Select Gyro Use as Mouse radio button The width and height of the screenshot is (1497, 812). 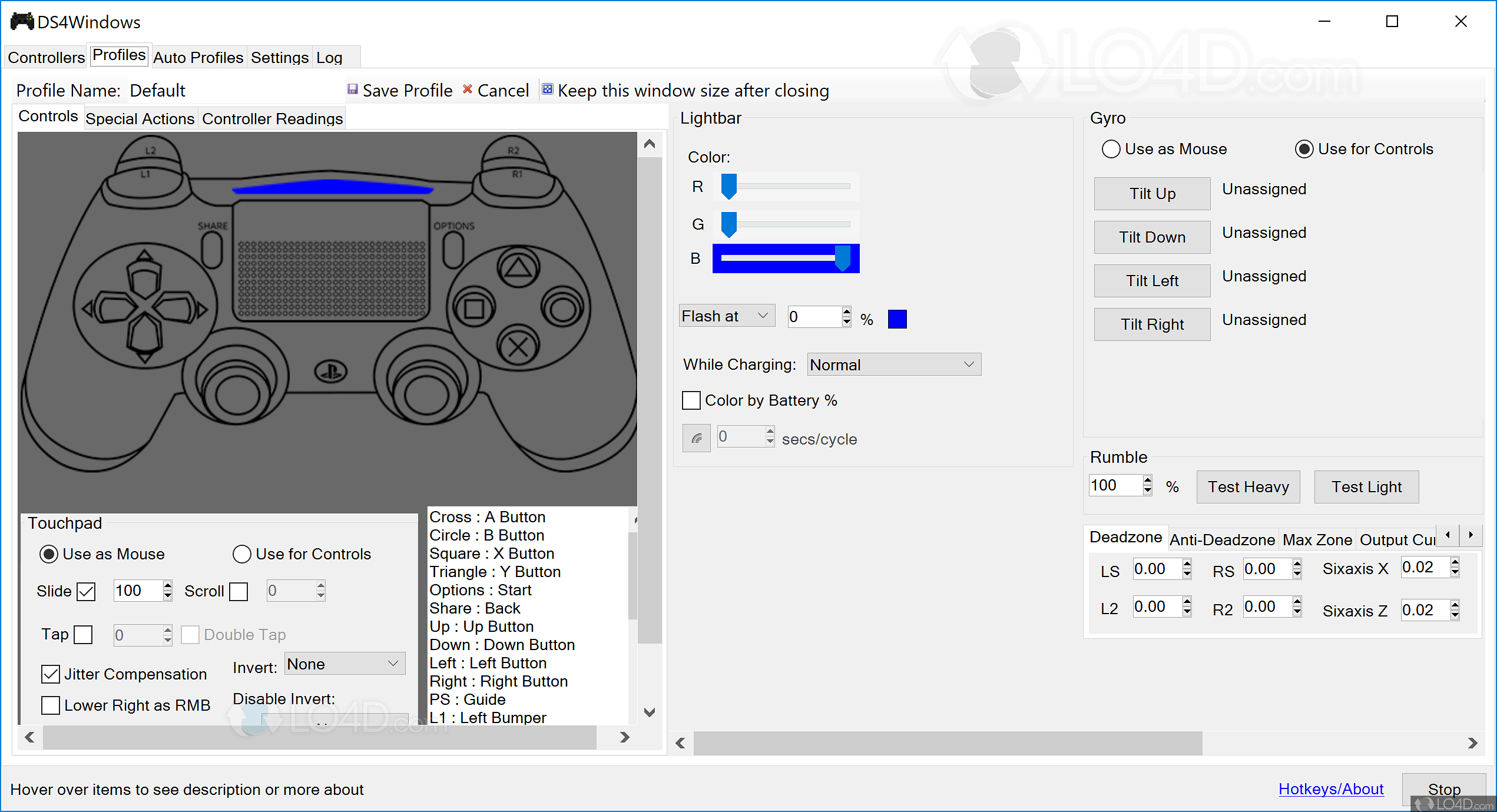[x=1111, y=149]
